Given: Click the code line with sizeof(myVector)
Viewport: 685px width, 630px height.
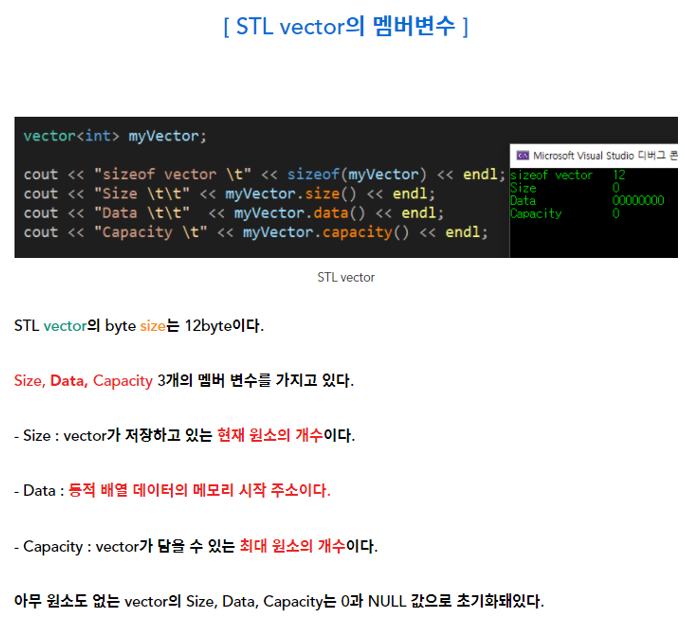Looking at the screenshot, I should 264,174.
